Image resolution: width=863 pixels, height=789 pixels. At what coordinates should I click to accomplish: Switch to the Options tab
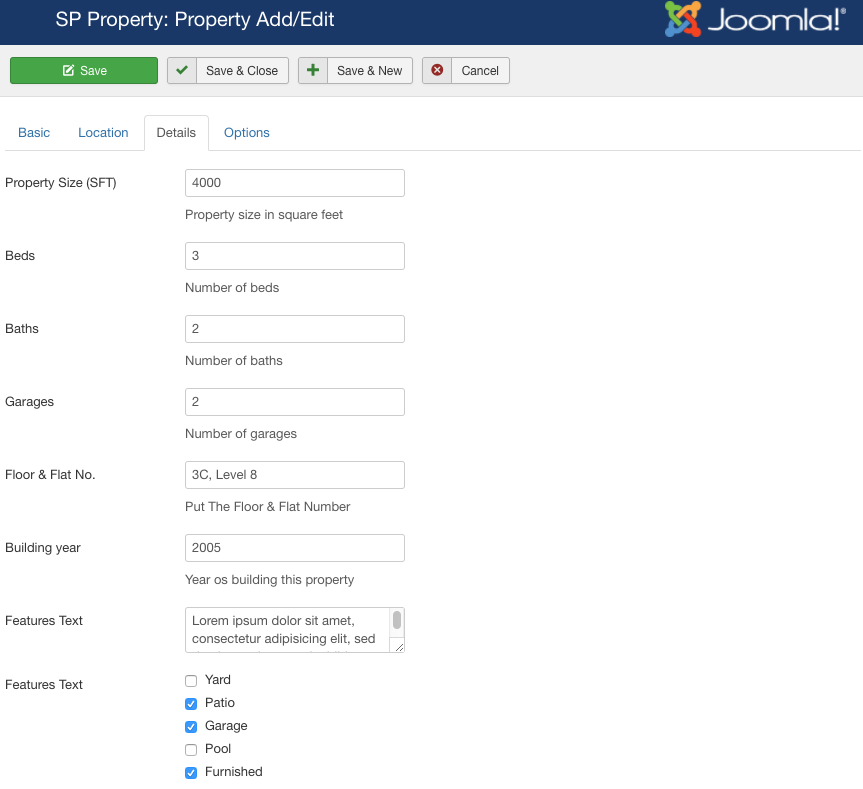[x=246, y=132]
